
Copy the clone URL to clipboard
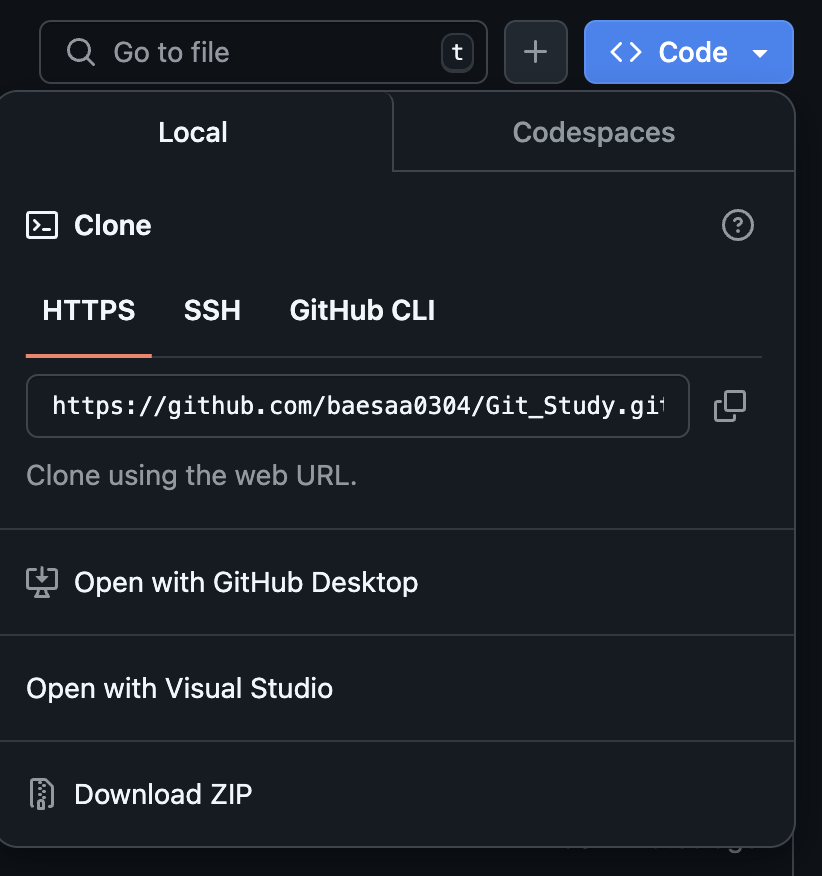[730, 406]
